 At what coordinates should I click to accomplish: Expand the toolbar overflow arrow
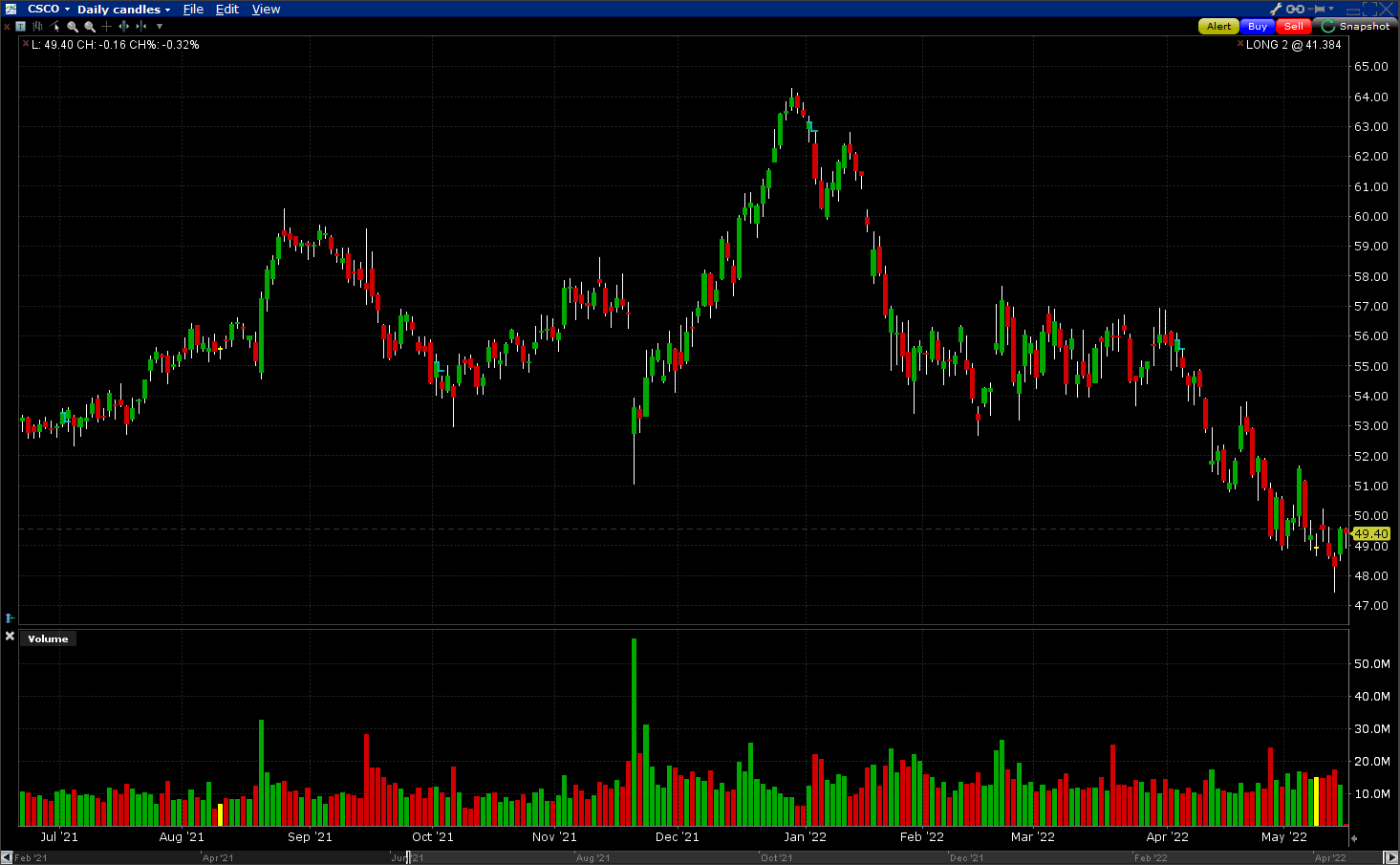pyautogui.click(x=160, y=27)
